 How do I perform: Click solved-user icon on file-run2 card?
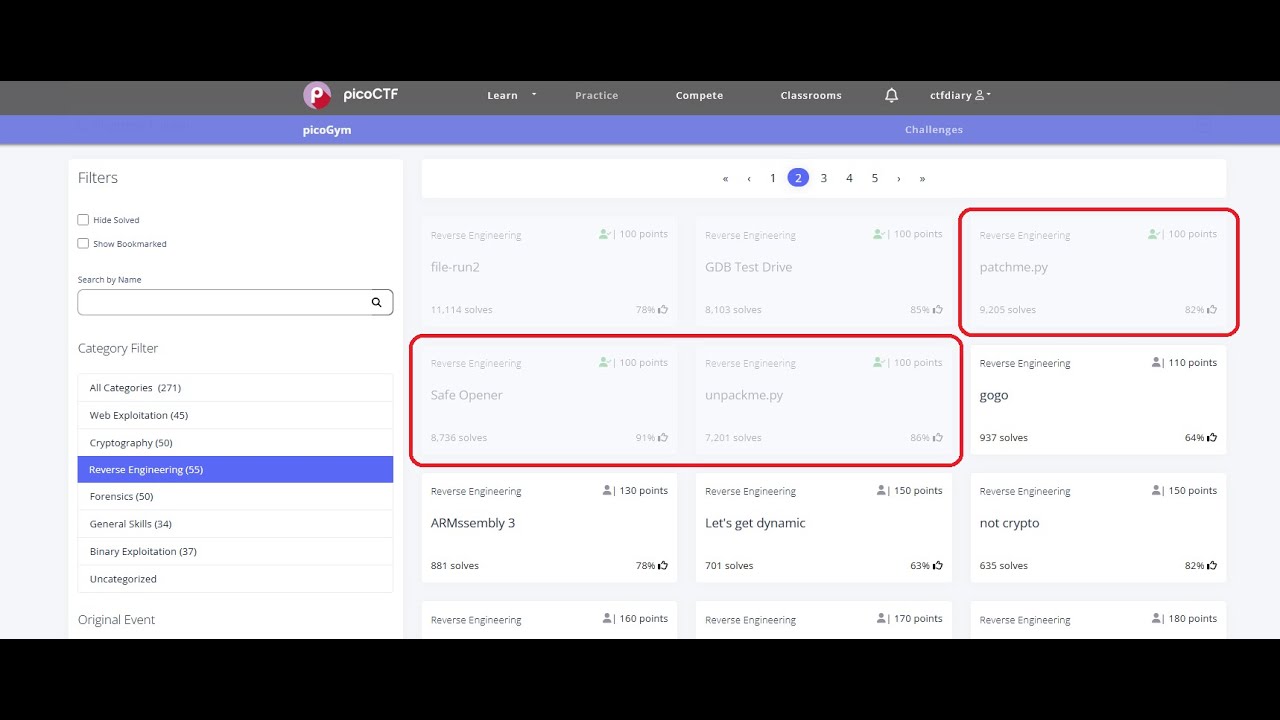pos(605,234)
